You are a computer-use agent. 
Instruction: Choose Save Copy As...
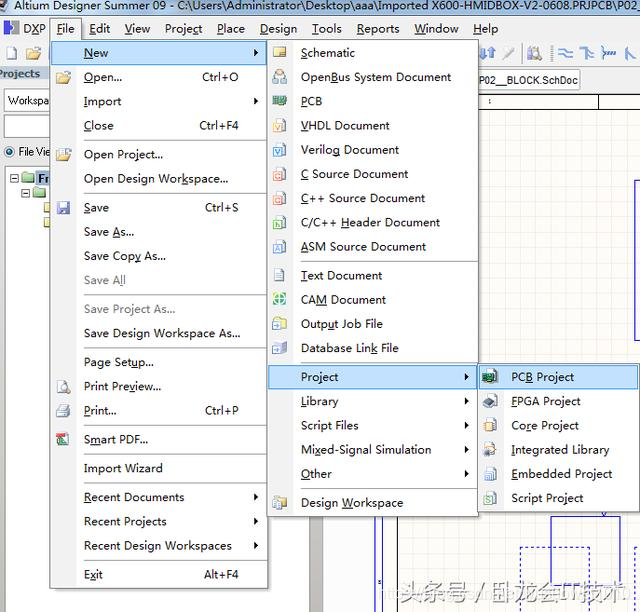coord(159,256)
